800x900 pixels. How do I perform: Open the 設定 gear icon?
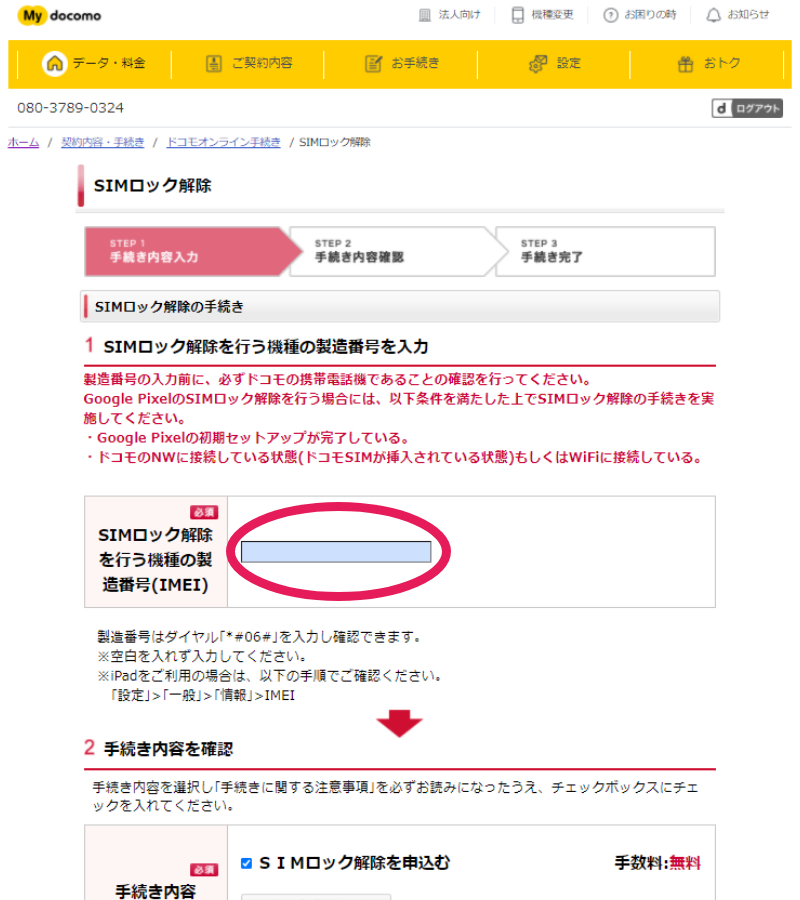[x=536, y=63]
